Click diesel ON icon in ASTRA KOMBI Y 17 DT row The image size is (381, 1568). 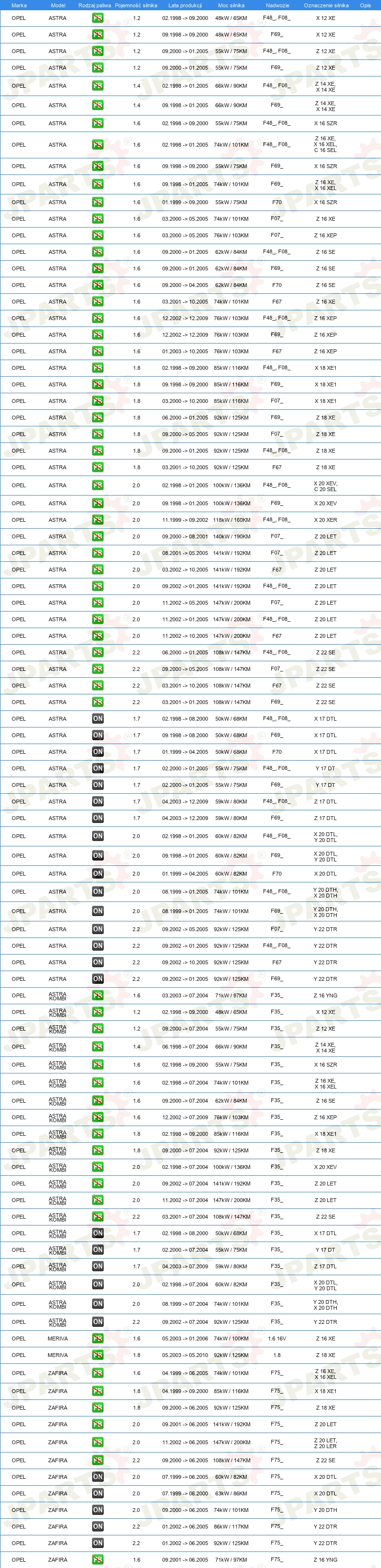pyautogui.click(x=97, y=1250)
